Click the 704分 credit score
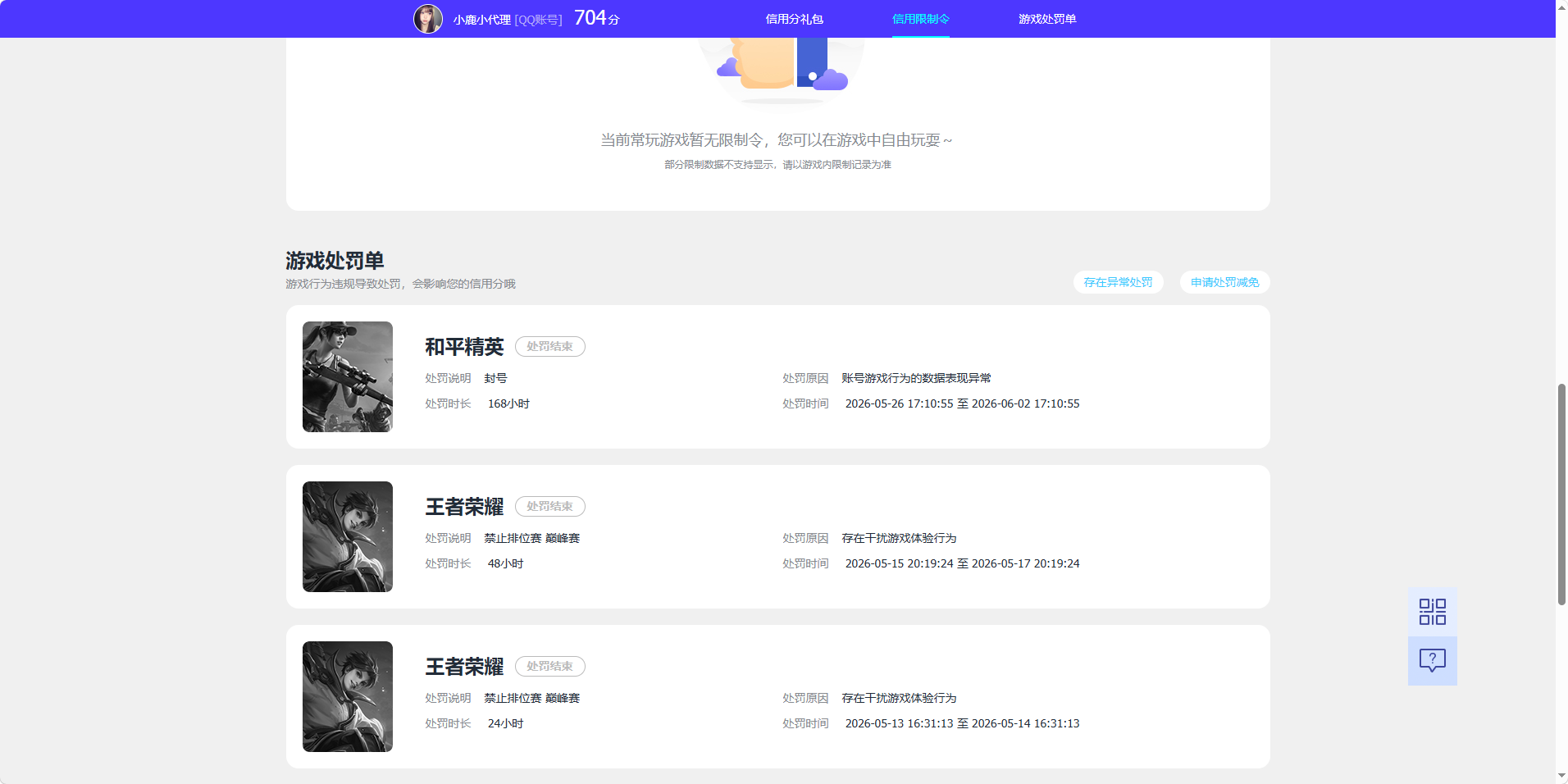The height and width of the screenshot is (784, 1568). [x=597, y=18]
